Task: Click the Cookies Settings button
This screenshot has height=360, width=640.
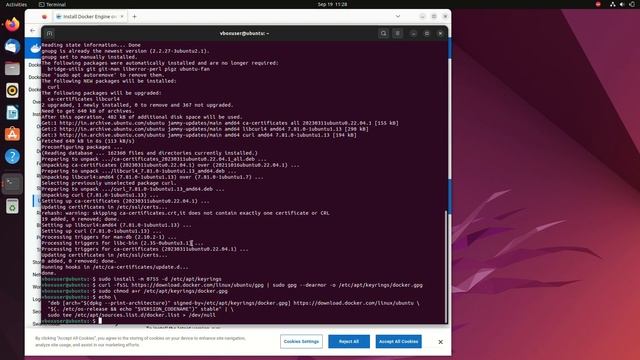Action: [301, 342]
